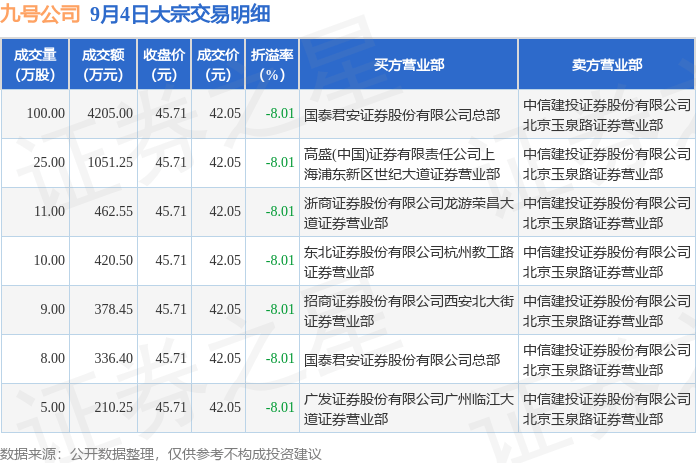Screen dimensions: 696x463
Task: Select the 成交量(万股) column header
Action: pos(35,64)
